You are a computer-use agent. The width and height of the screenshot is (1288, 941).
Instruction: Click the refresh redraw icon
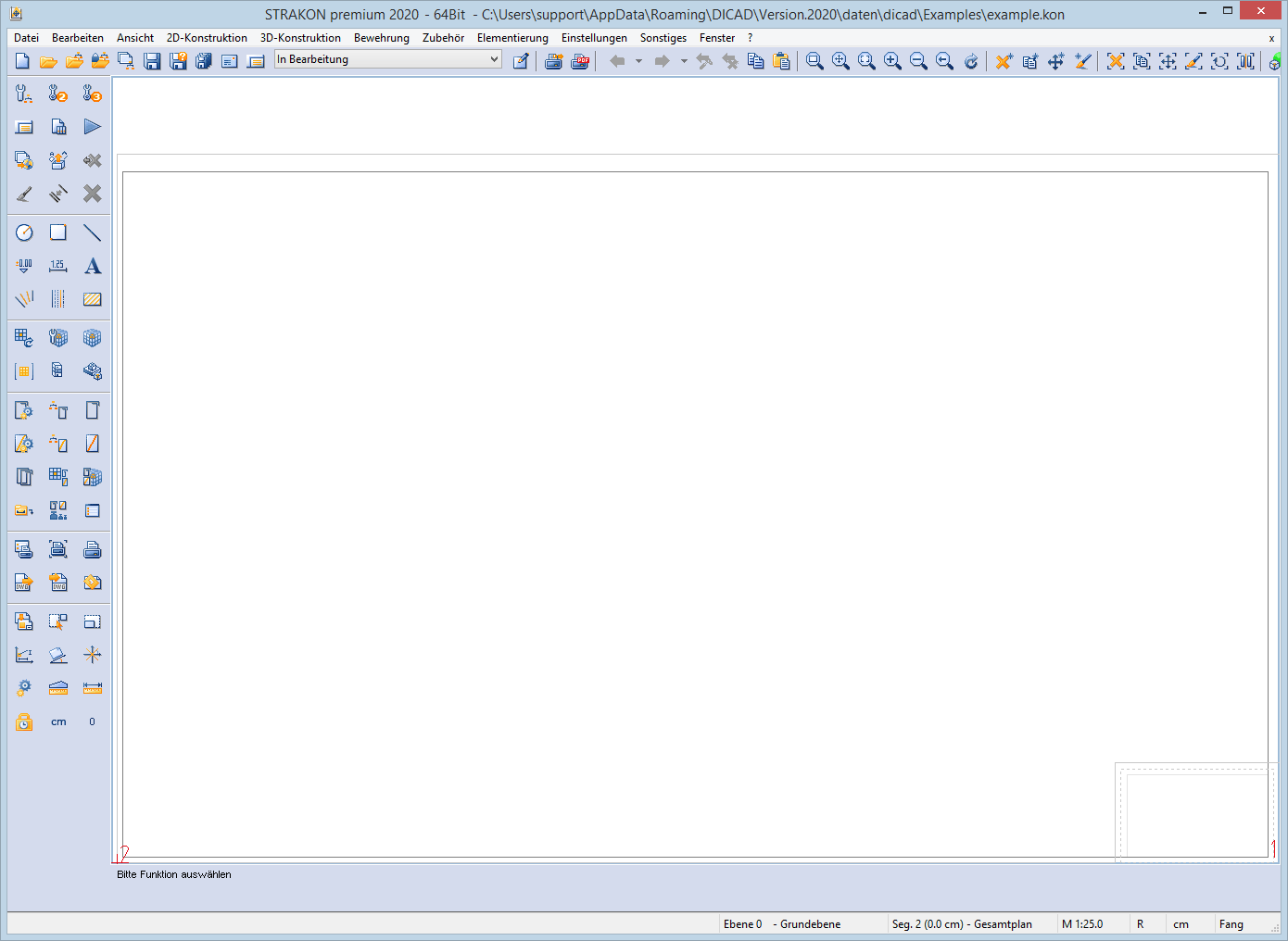pyautogui.click(x=970, y=61)
